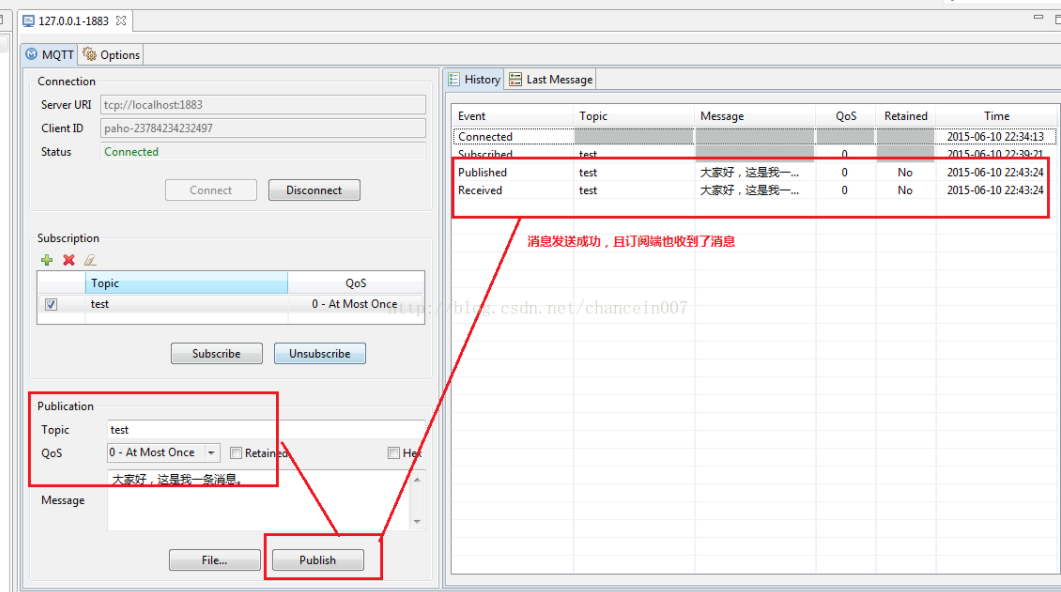Uncheck the test subscription checkbox
1061x592 pixels.
pyautogui.click(x=51, y=304)
